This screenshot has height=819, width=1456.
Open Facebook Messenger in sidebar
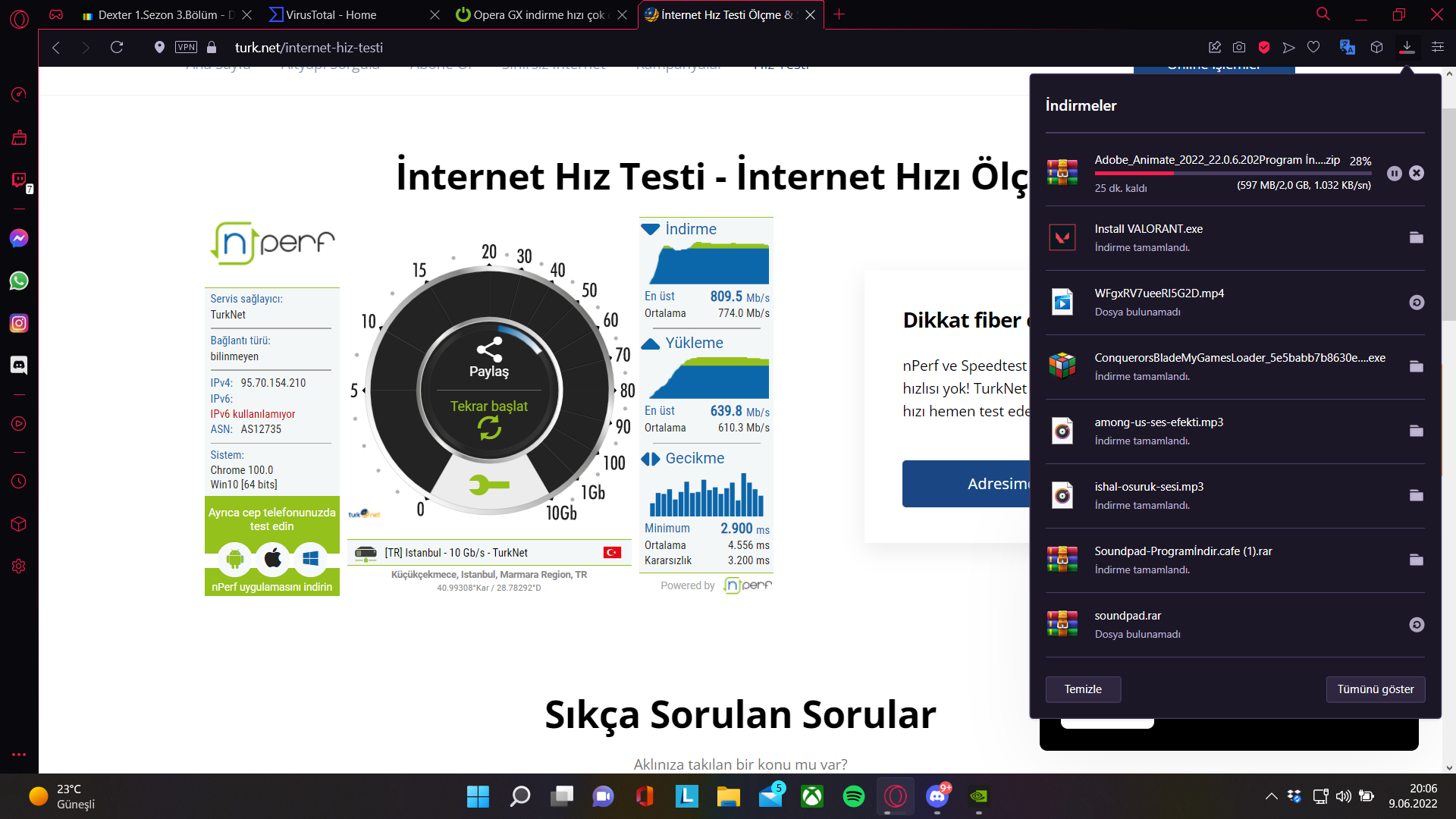[x=19, y=238]
